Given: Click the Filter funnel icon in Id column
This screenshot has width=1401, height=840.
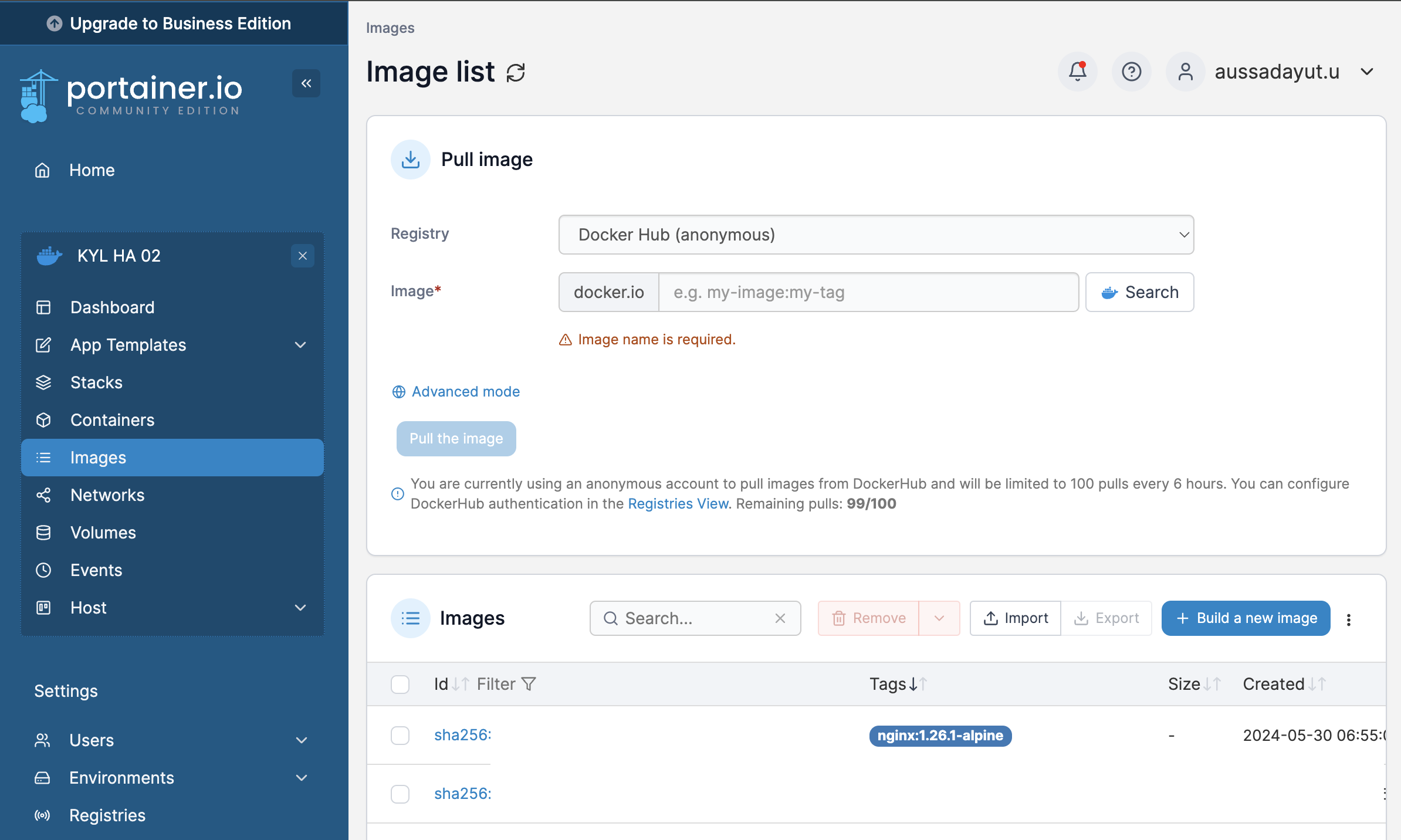Looking at the screenshot, I should [529, 684].
